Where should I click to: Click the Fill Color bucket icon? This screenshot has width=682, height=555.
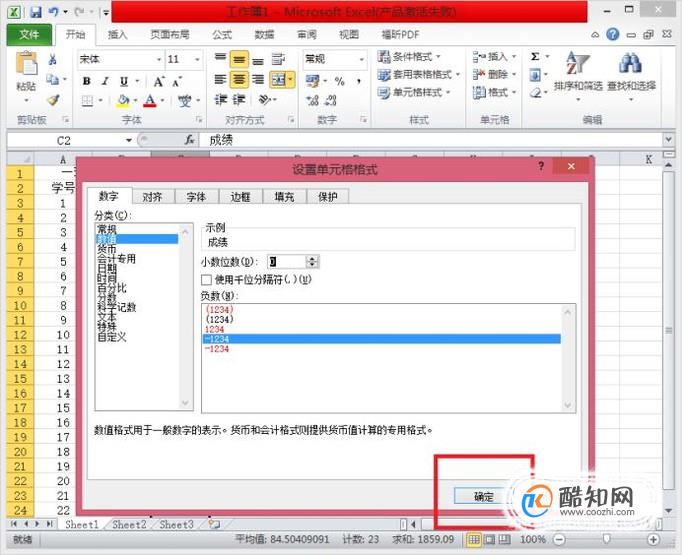(123, 100)
